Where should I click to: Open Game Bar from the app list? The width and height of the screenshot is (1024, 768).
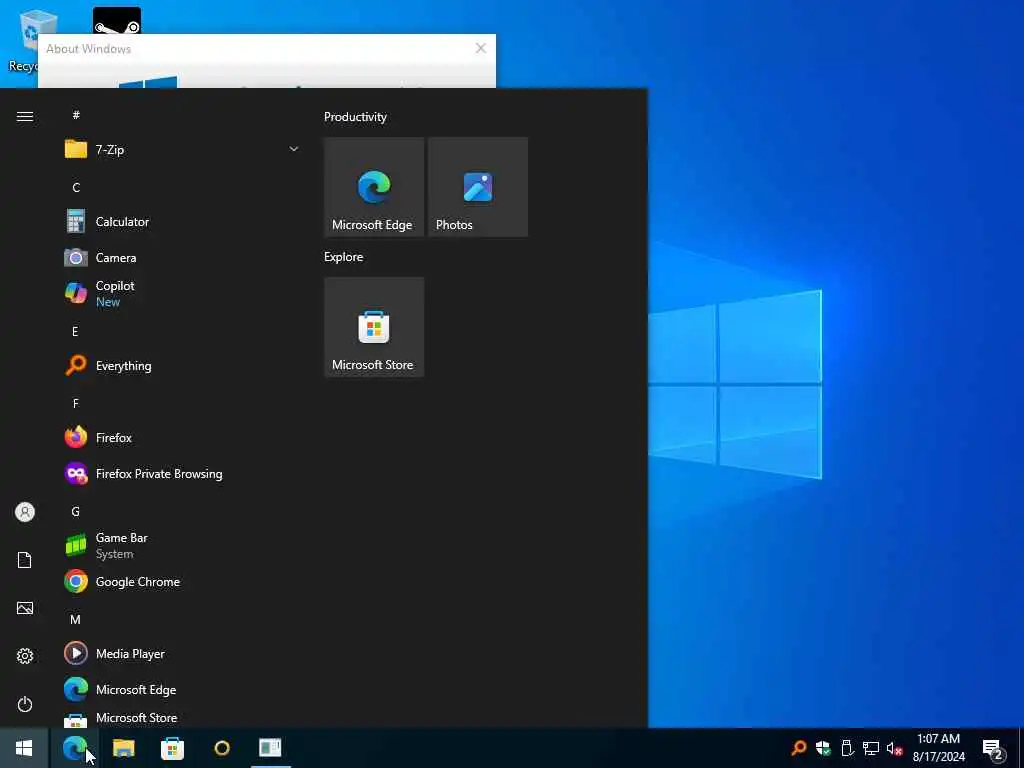pos(182,545)
